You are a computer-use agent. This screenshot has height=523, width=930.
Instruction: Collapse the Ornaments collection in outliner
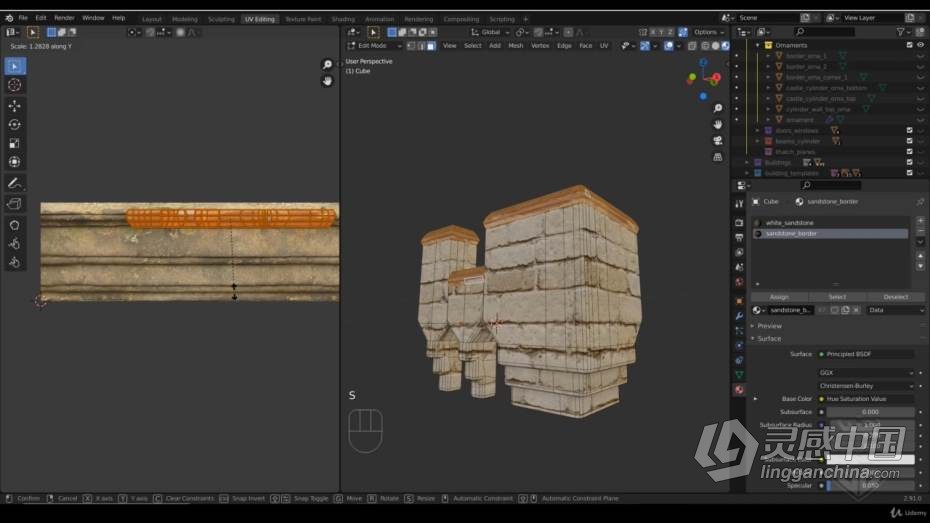pos(757,45)
